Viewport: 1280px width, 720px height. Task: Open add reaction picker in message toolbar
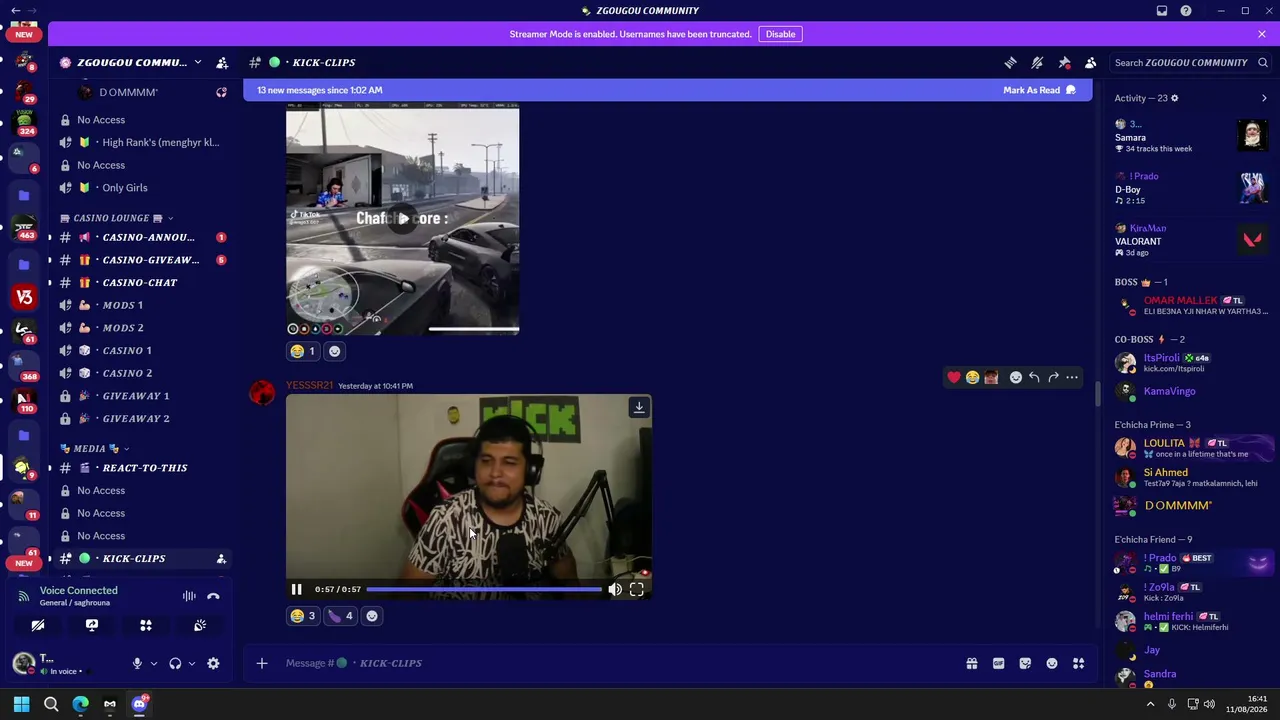pos(1016,377)
